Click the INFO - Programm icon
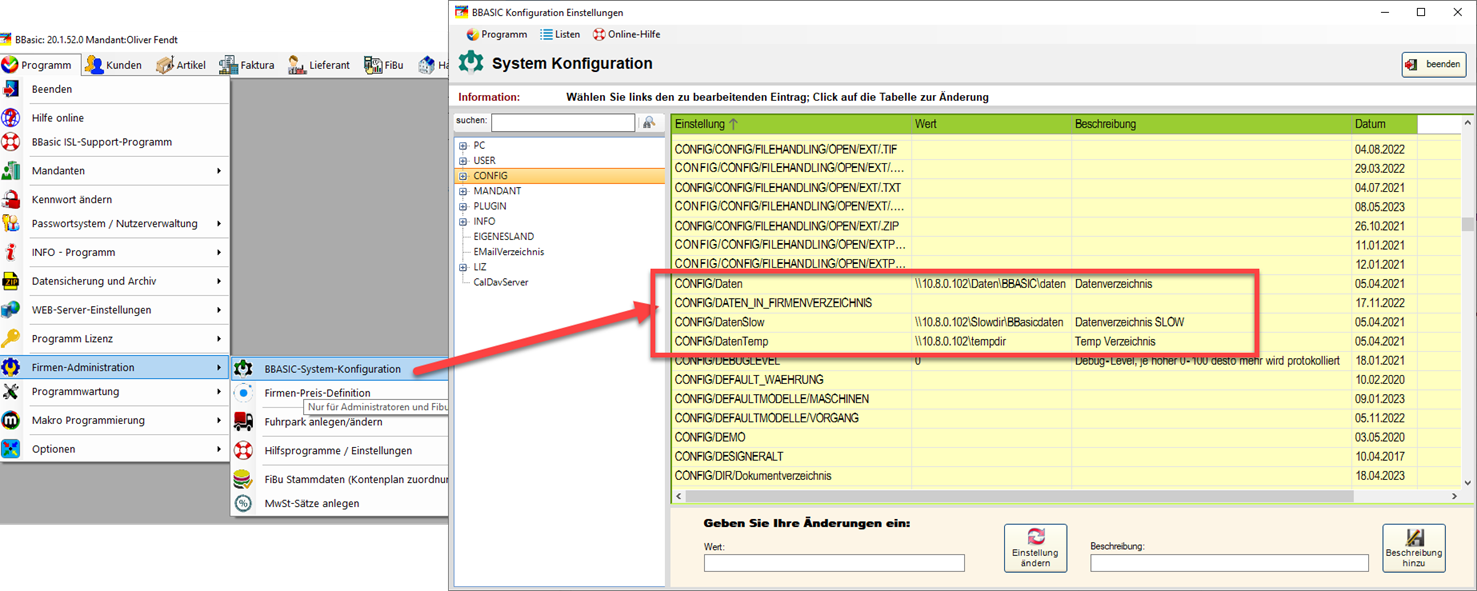The width and height of the screenshot is (1477, 591). pos(11,252)
